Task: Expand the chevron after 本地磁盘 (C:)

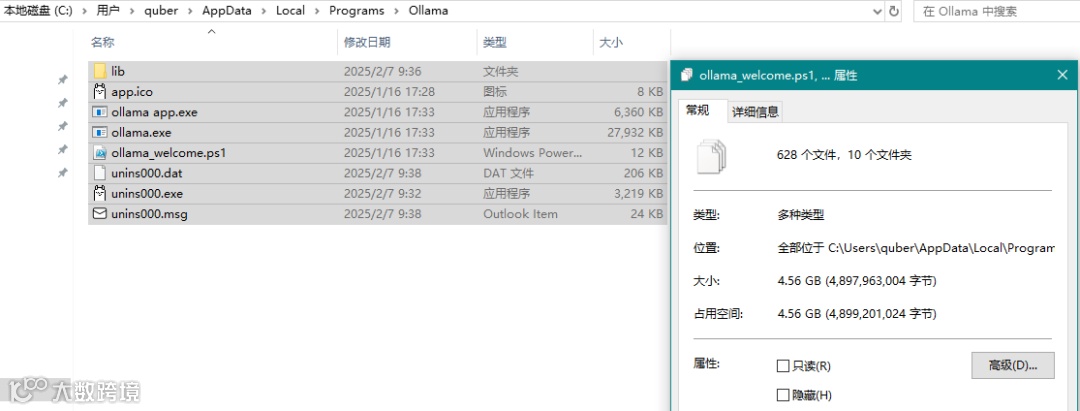Action: [x=84, y=11]
